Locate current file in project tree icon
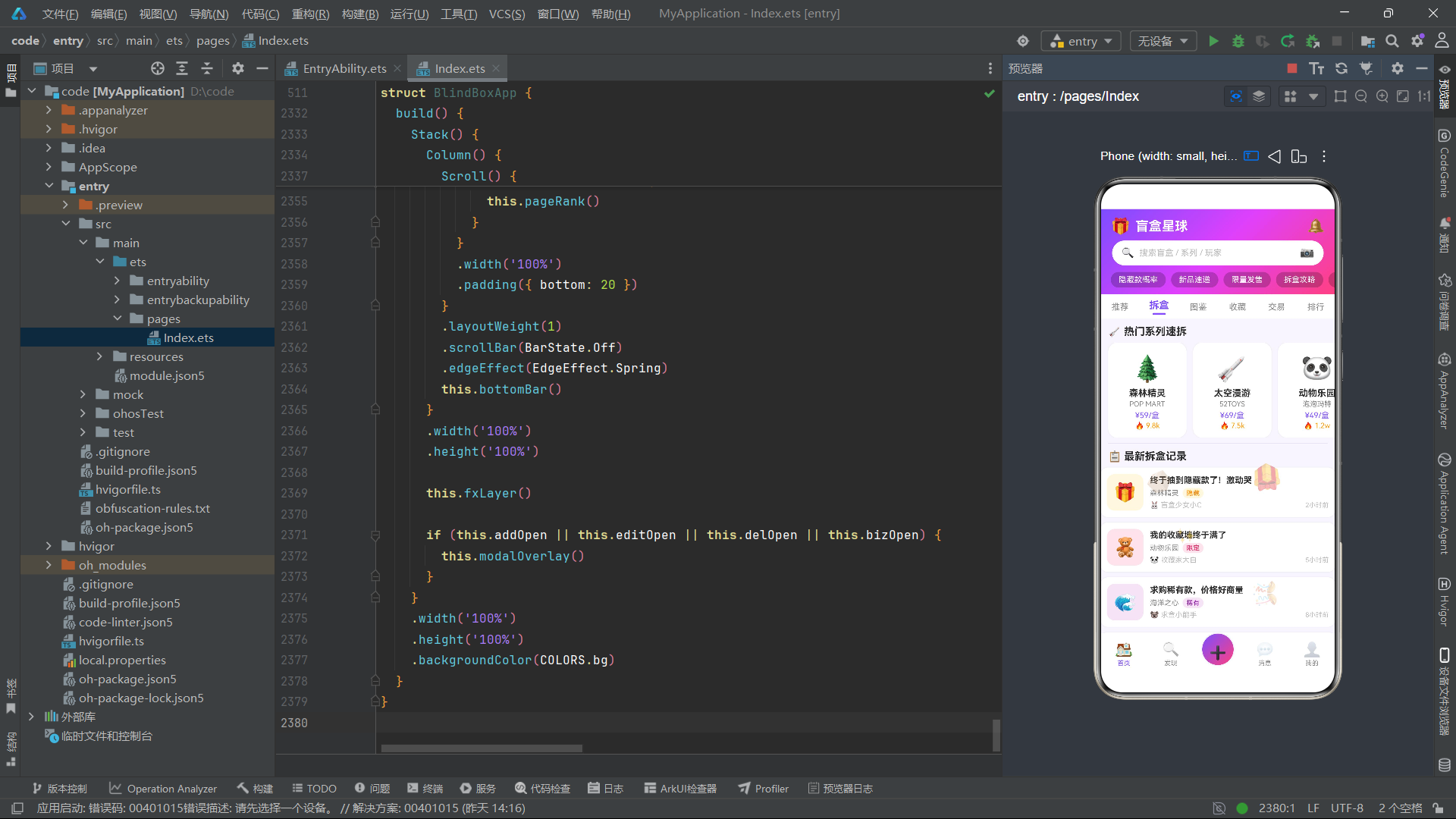1456x819 pixels. pos(157,68)
